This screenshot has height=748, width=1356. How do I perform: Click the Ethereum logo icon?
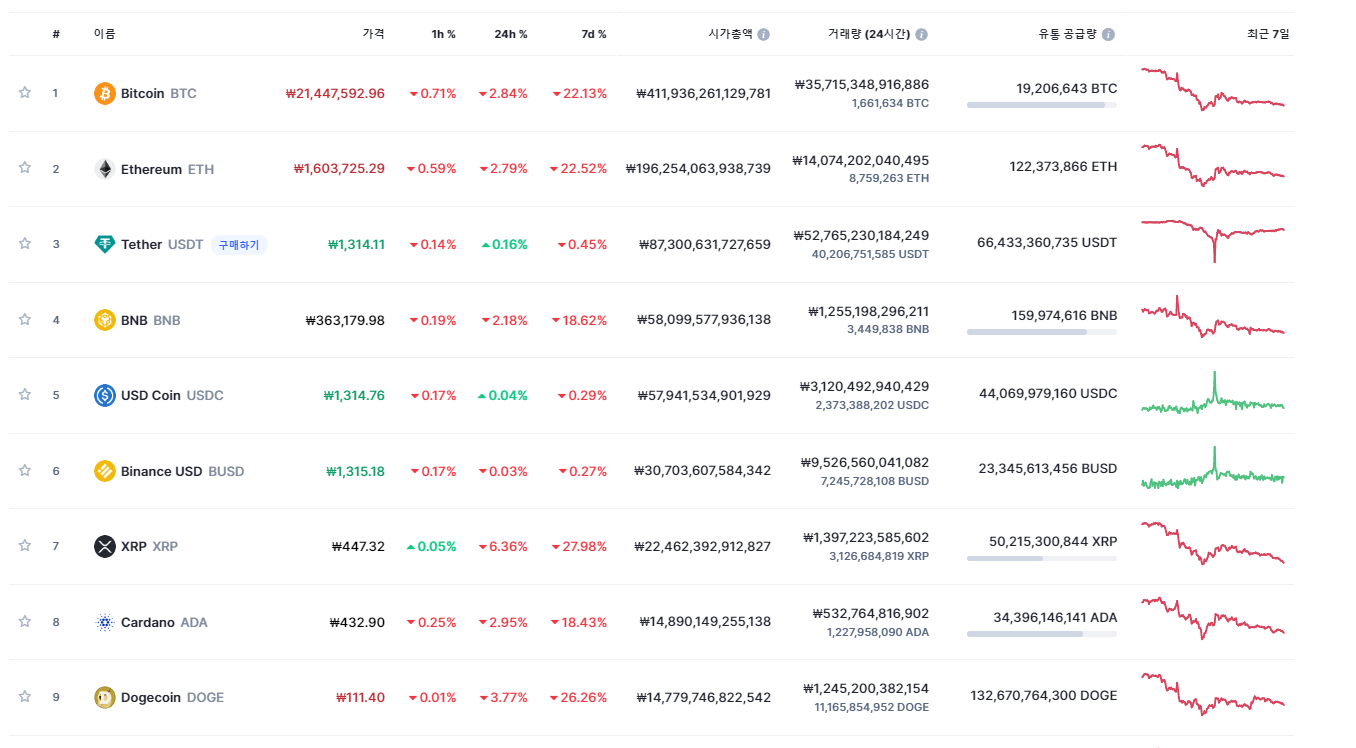point(105,169)
